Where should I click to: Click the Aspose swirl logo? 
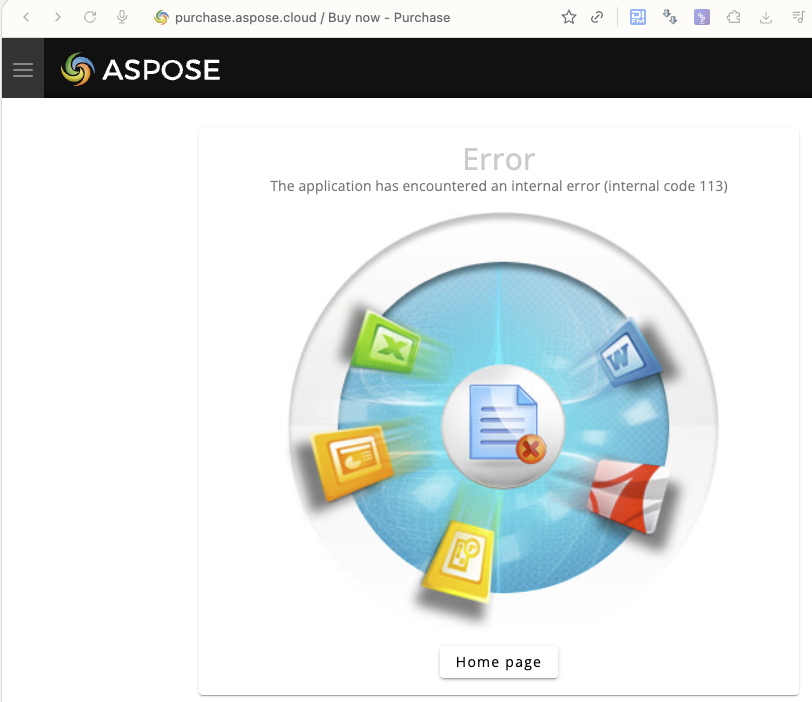(x=78, y=69)
